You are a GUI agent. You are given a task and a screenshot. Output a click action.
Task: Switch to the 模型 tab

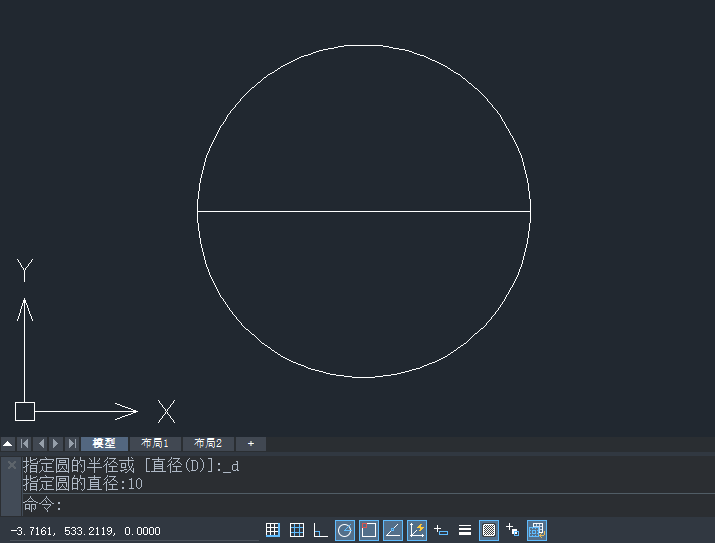tap(104, 444)
